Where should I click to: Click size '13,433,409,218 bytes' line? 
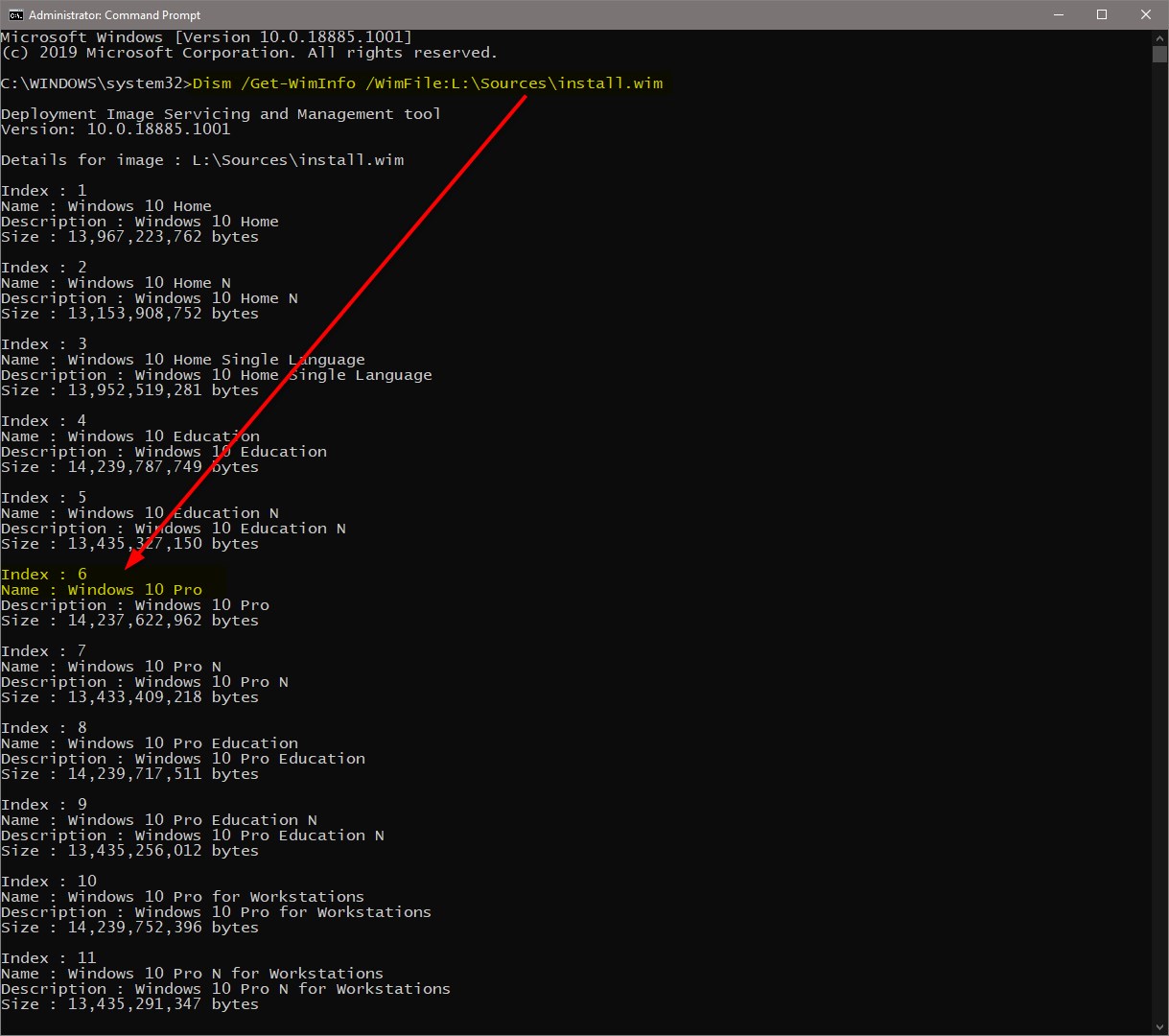pos(129,697)
